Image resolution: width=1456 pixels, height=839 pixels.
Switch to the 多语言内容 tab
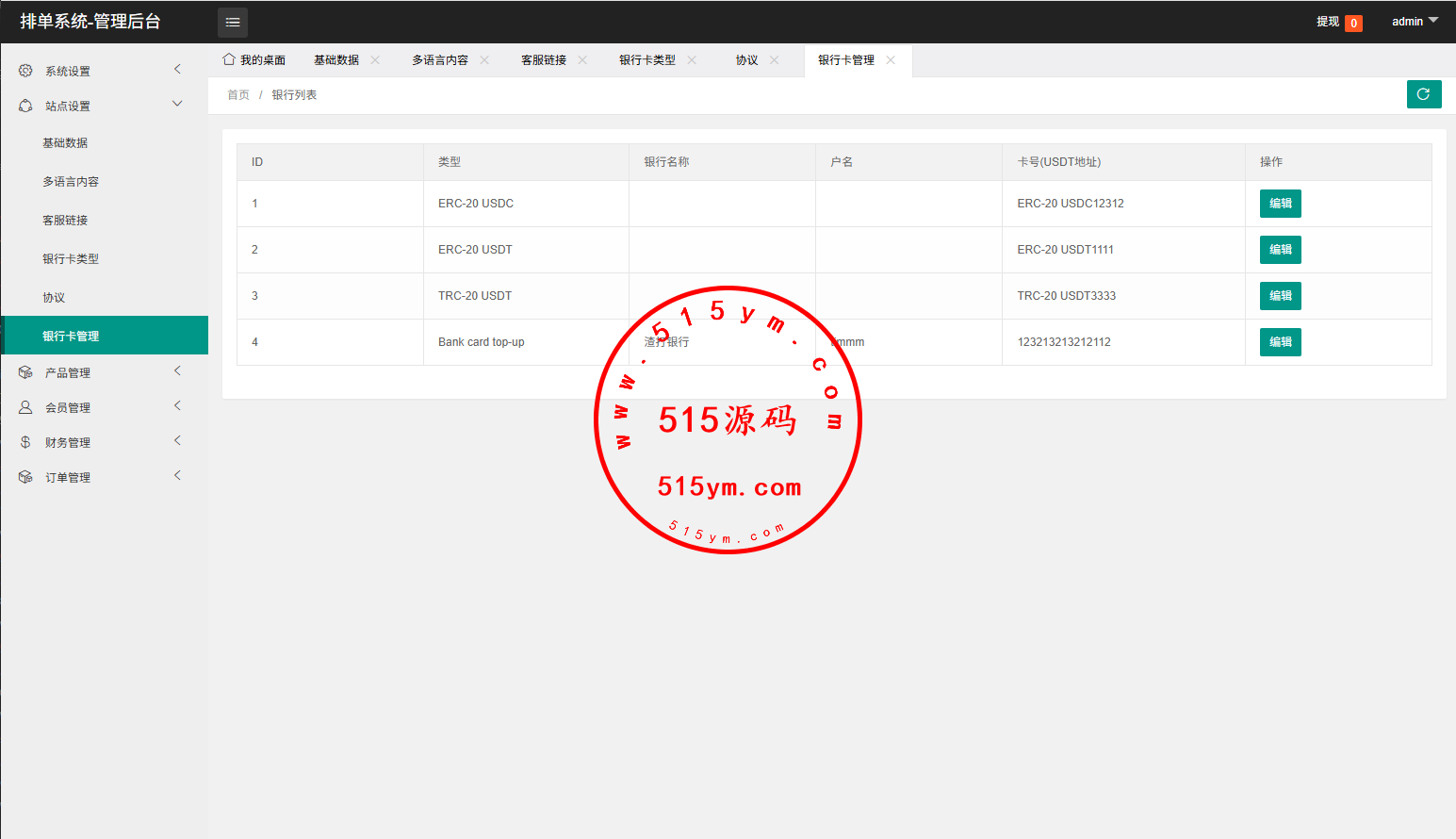pos(439,59)
